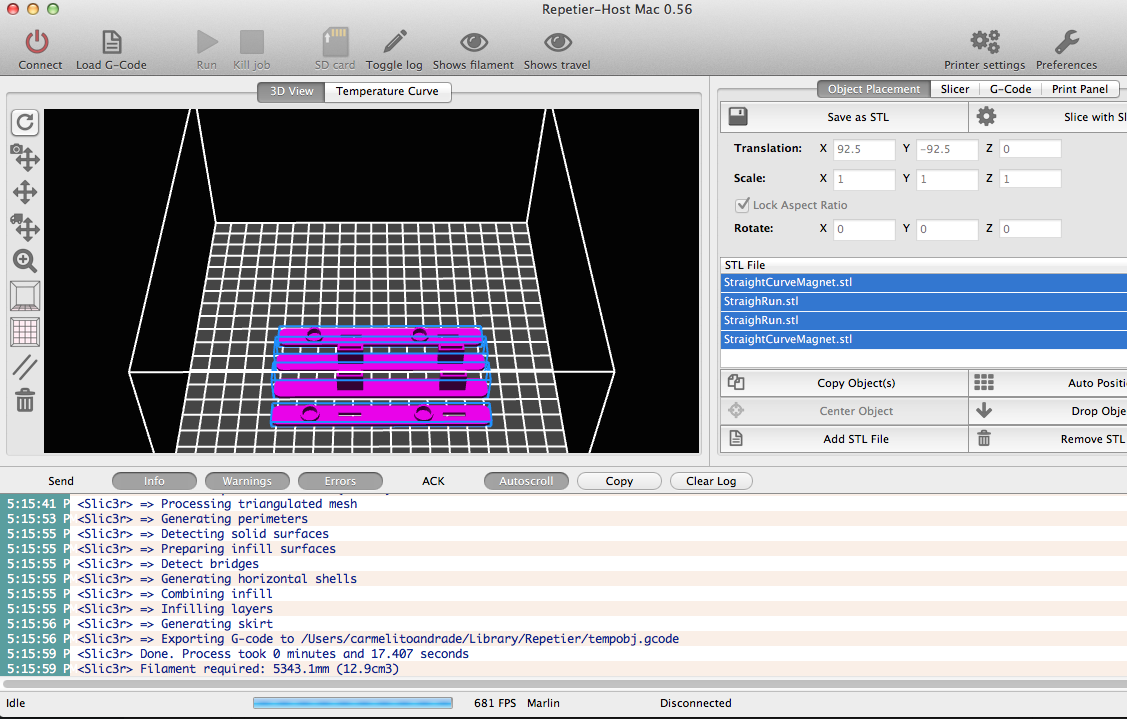Select the plain four-arrow move tool
Image resolution: width=1127 pixels, height=719 pixels.
click(25, 192)
